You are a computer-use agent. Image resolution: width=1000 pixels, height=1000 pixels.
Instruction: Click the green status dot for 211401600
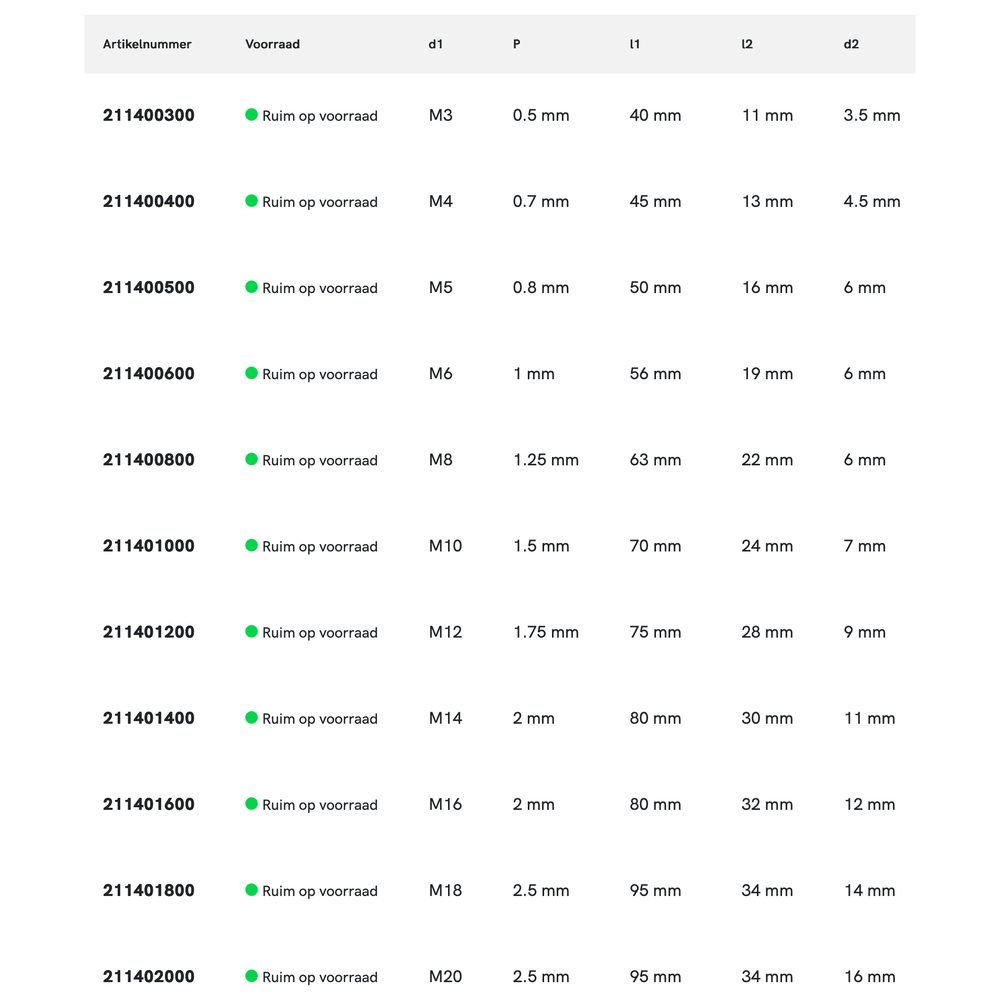252,803
